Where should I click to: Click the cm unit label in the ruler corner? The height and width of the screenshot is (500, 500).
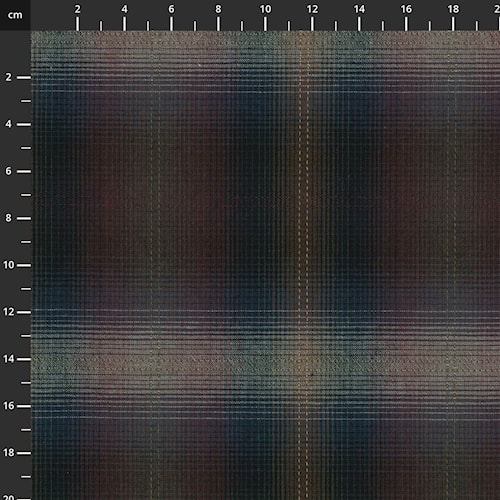(x=15, y=15)
